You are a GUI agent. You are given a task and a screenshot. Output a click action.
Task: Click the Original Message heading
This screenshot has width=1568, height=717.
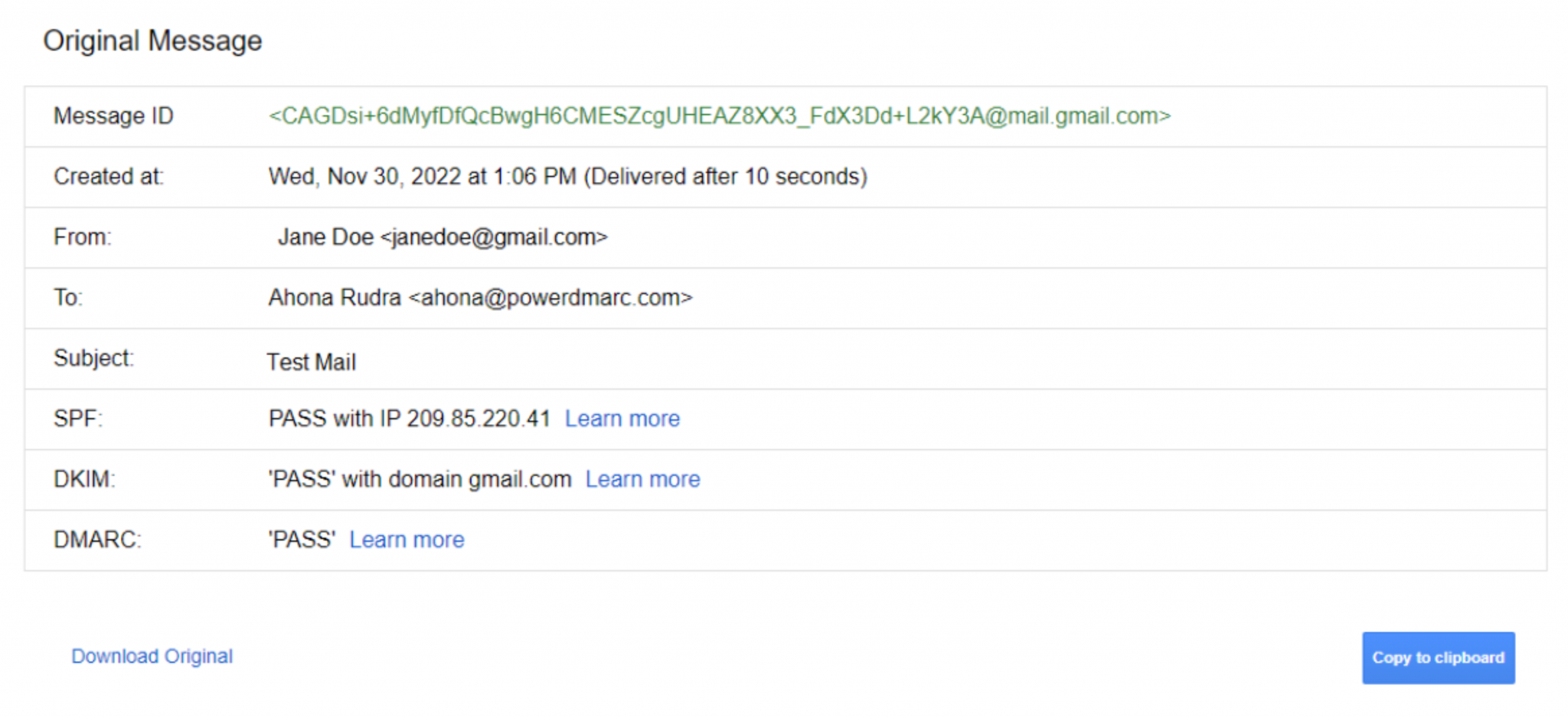click(153, 41)
